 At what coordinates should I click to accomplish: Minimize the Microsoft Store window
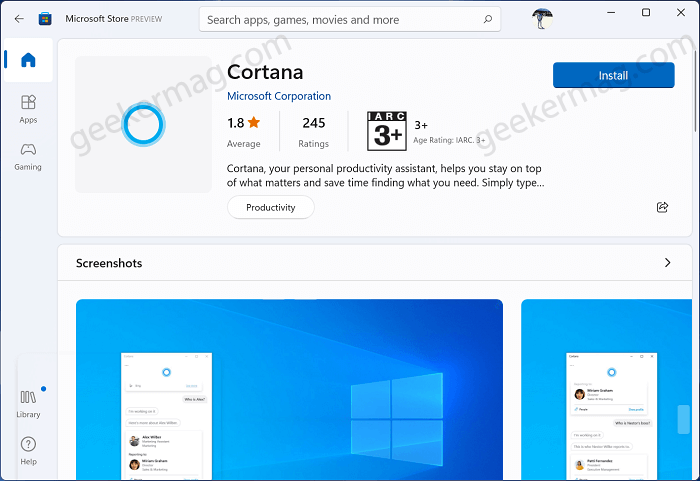pyautogui.click(x=611, y=13)
